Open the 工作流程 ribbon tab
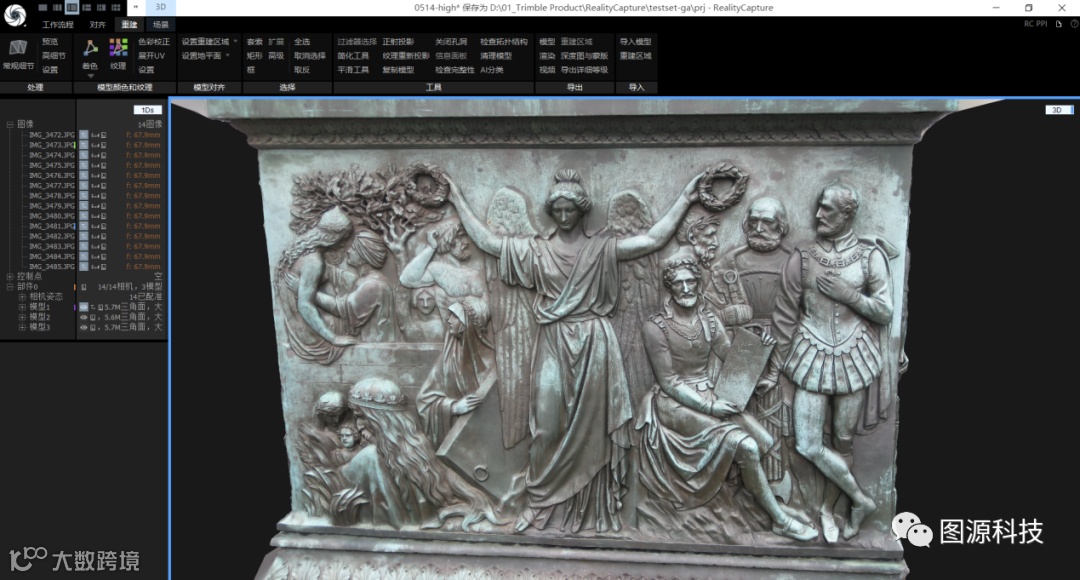1080x580 pixels. (58, 25)
